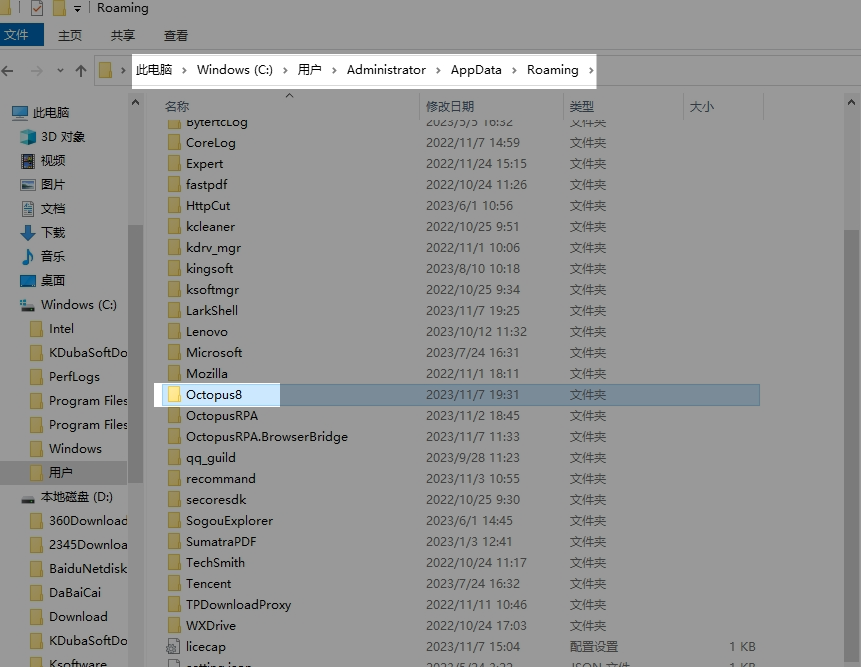Click the Microsoft folder icon
The height and width of the screenshot is (667, 861).
pyautogui.click(x=174, y=352)
